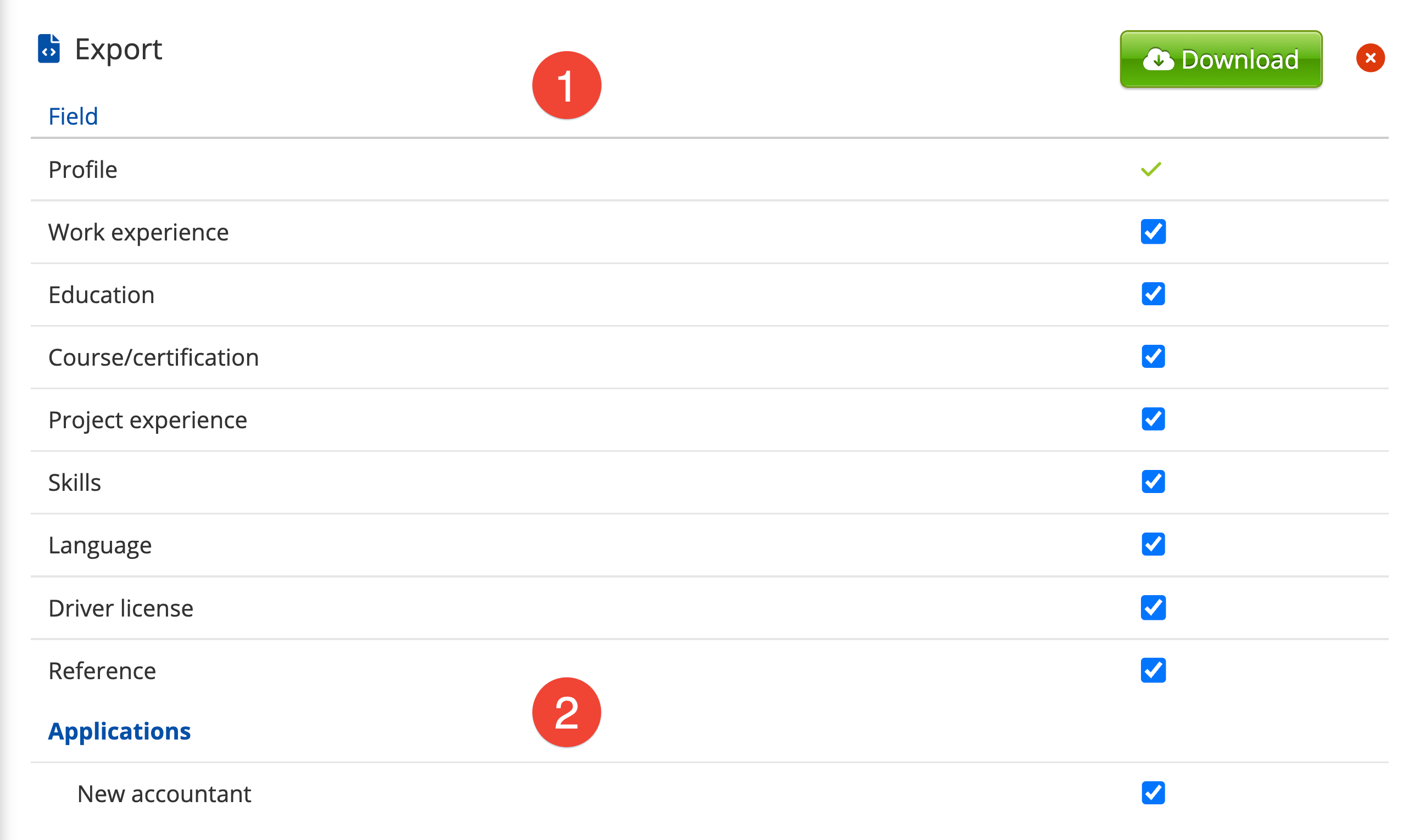The width and height of the screenshot is (1403, 840).
Task: Toggle the New accountant application checkbox
Action: [x=1153, y=793]
